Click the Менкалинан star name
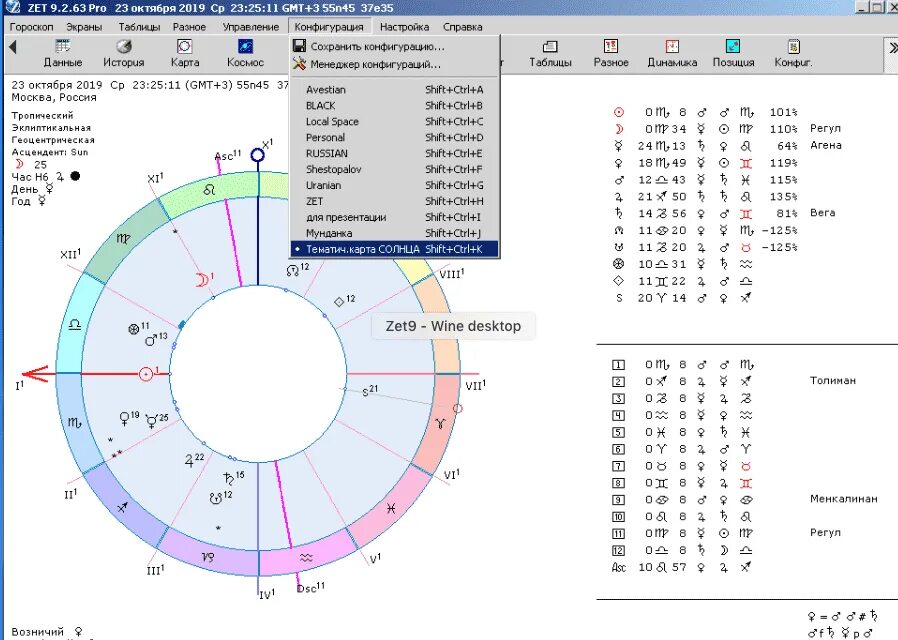This screenshot has width=898, height=640. pyautogui.click(x=844, y=499)
